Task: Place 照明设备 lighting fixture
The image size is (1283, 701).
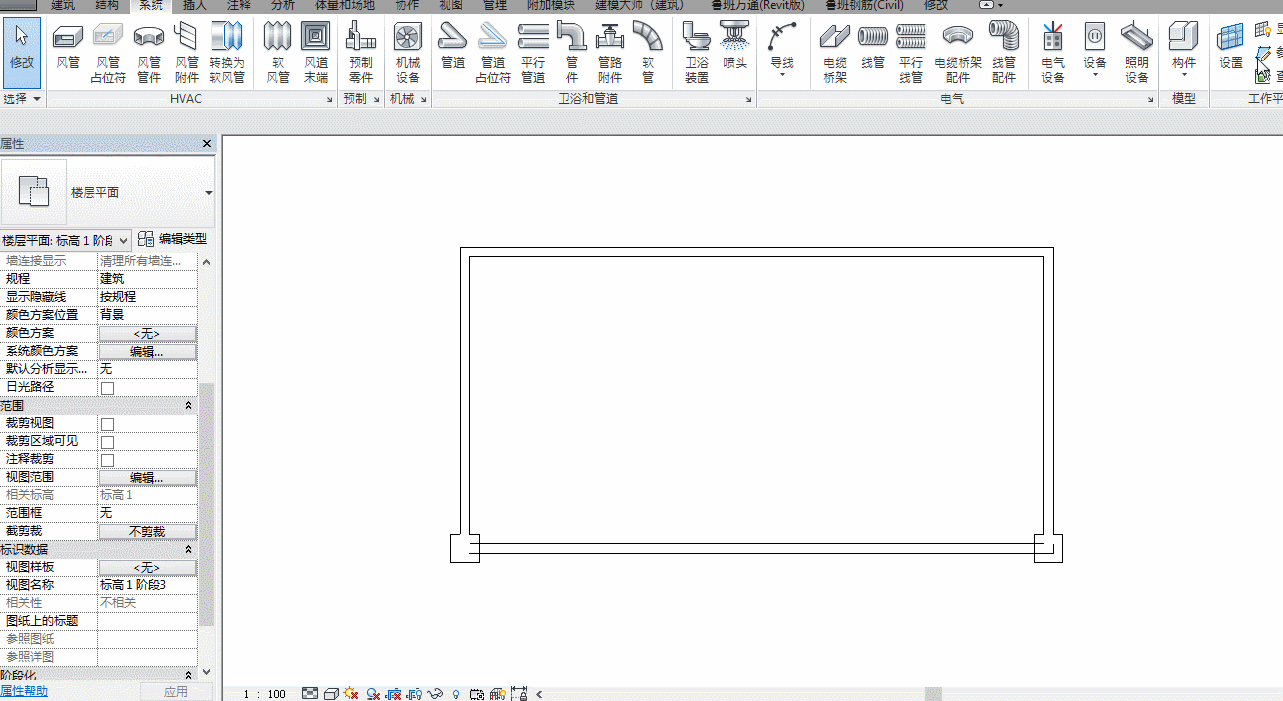Action: pos(1137,51)
